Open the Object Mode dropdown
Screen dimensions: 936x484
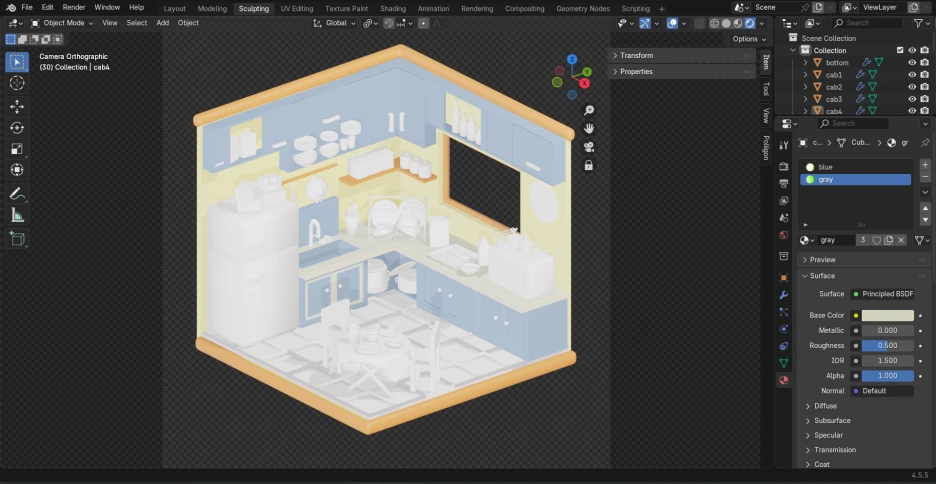pos(62,22)
